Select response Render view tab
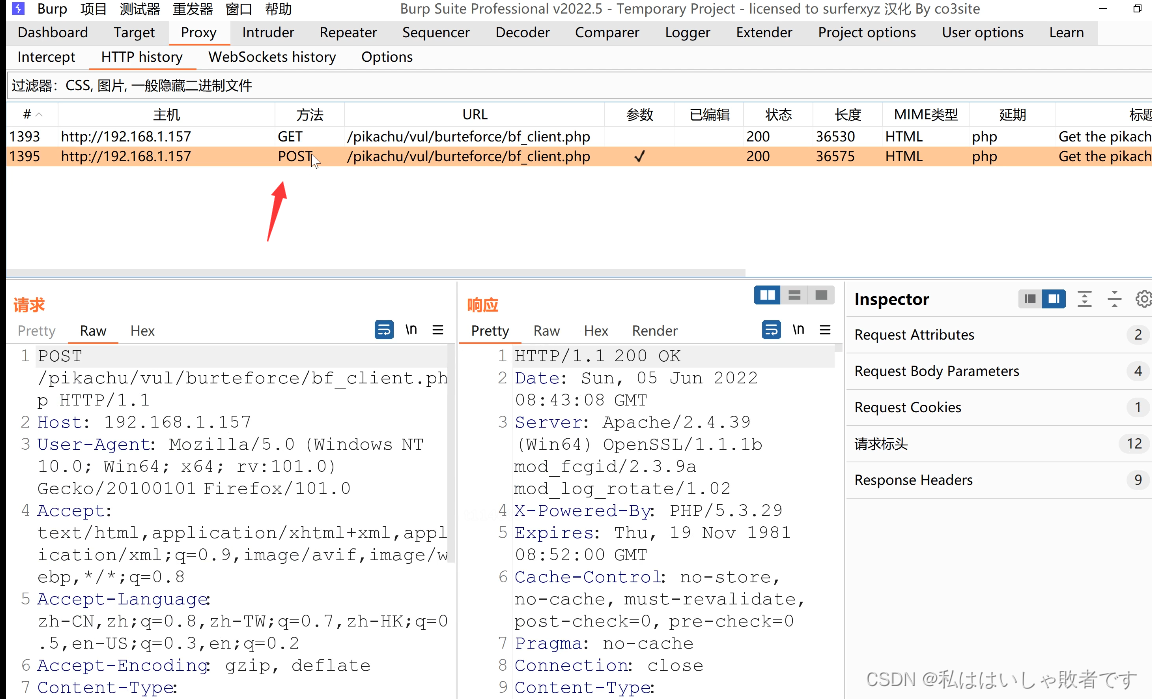This screenshot has height=699, width=1152. pyautogui.click(x=655, y=331)
